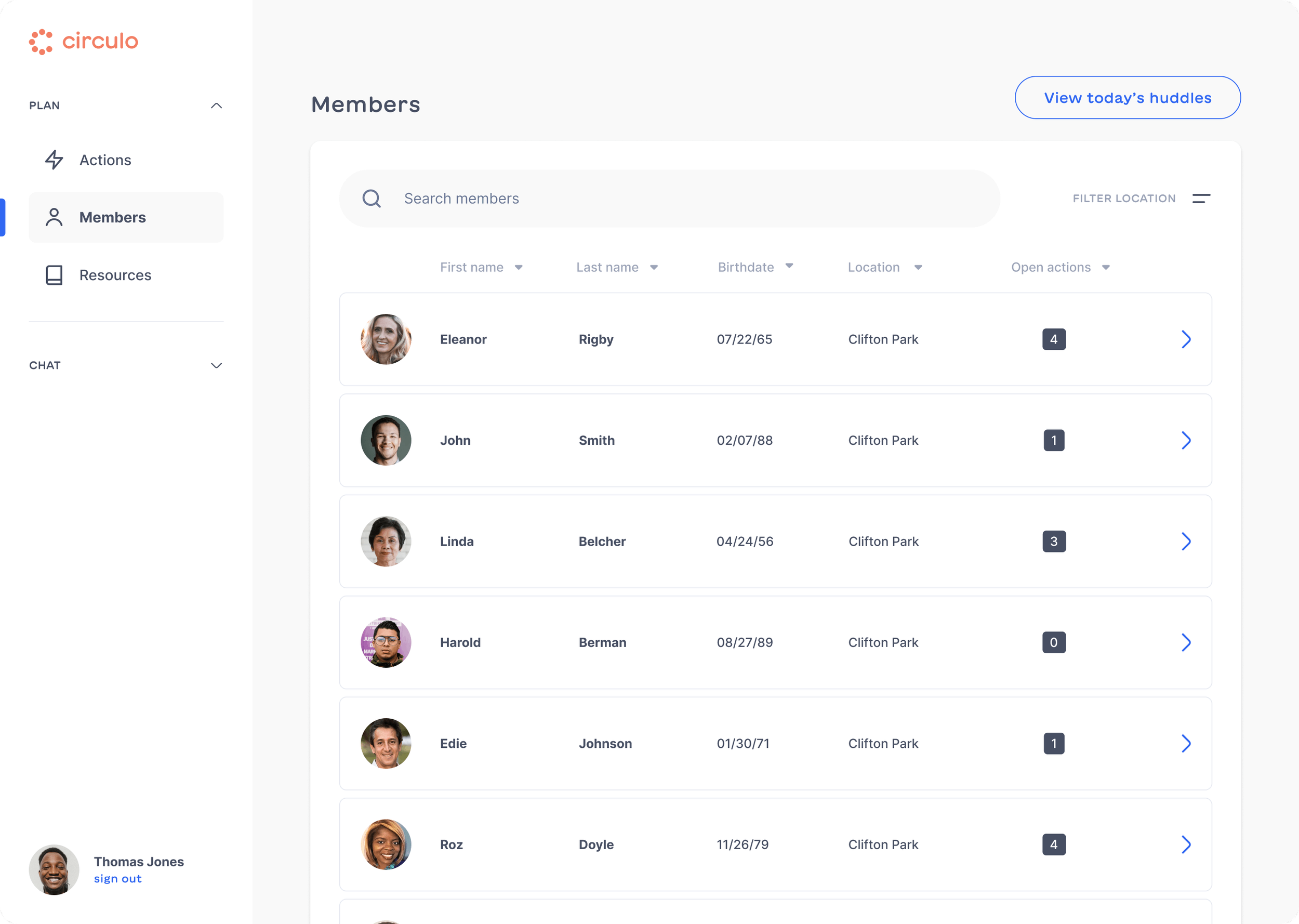This screenshot has width=1299, height=924.
Task: Click the Resources book icon
Action: (54, 275)
